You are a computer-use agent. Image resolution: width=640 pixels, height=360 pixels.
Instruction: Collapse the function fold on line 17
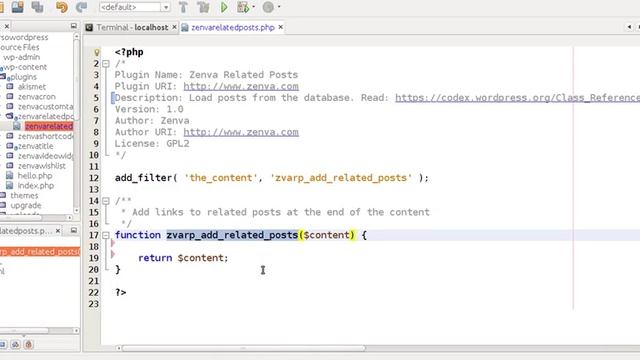(x=106, y=235)
